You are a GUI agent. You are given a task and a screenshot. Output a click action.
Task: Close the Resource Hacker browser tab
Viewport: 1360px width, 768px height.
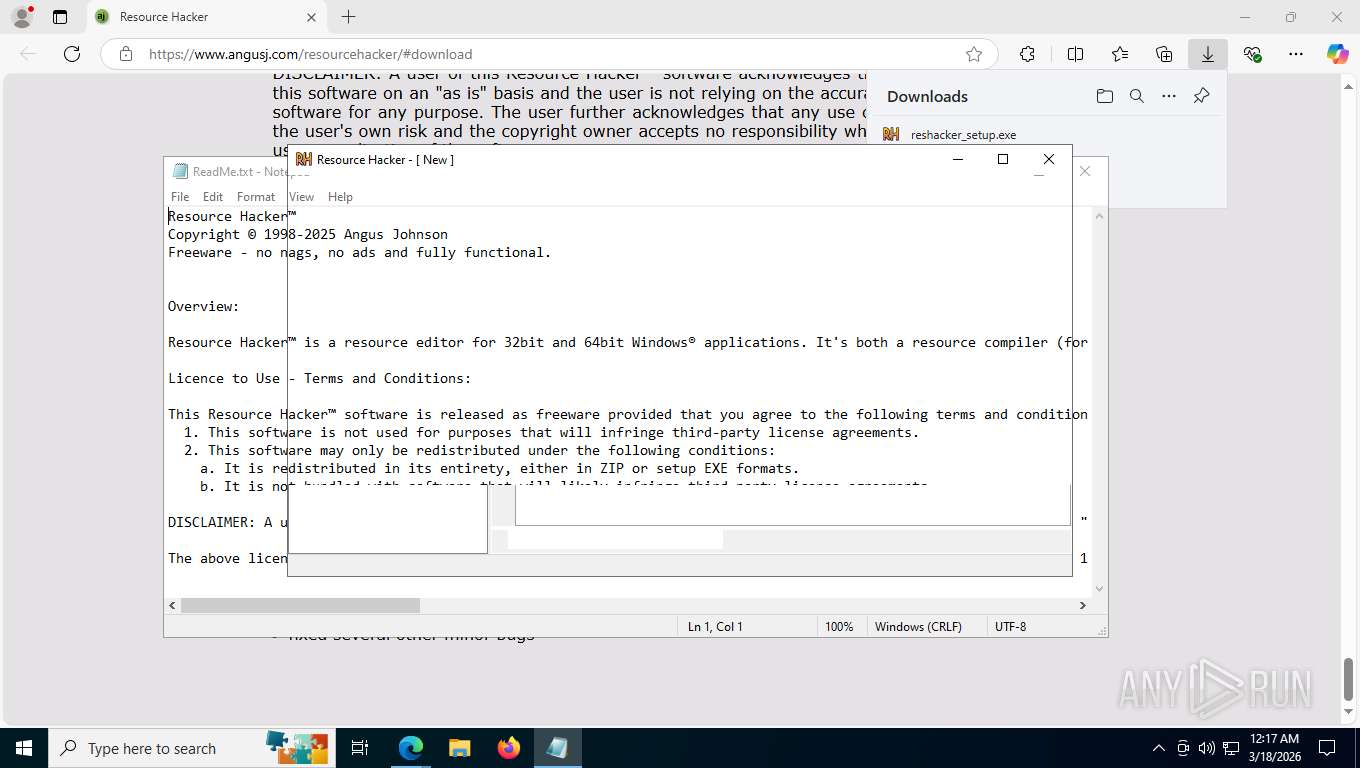point(311,17)
